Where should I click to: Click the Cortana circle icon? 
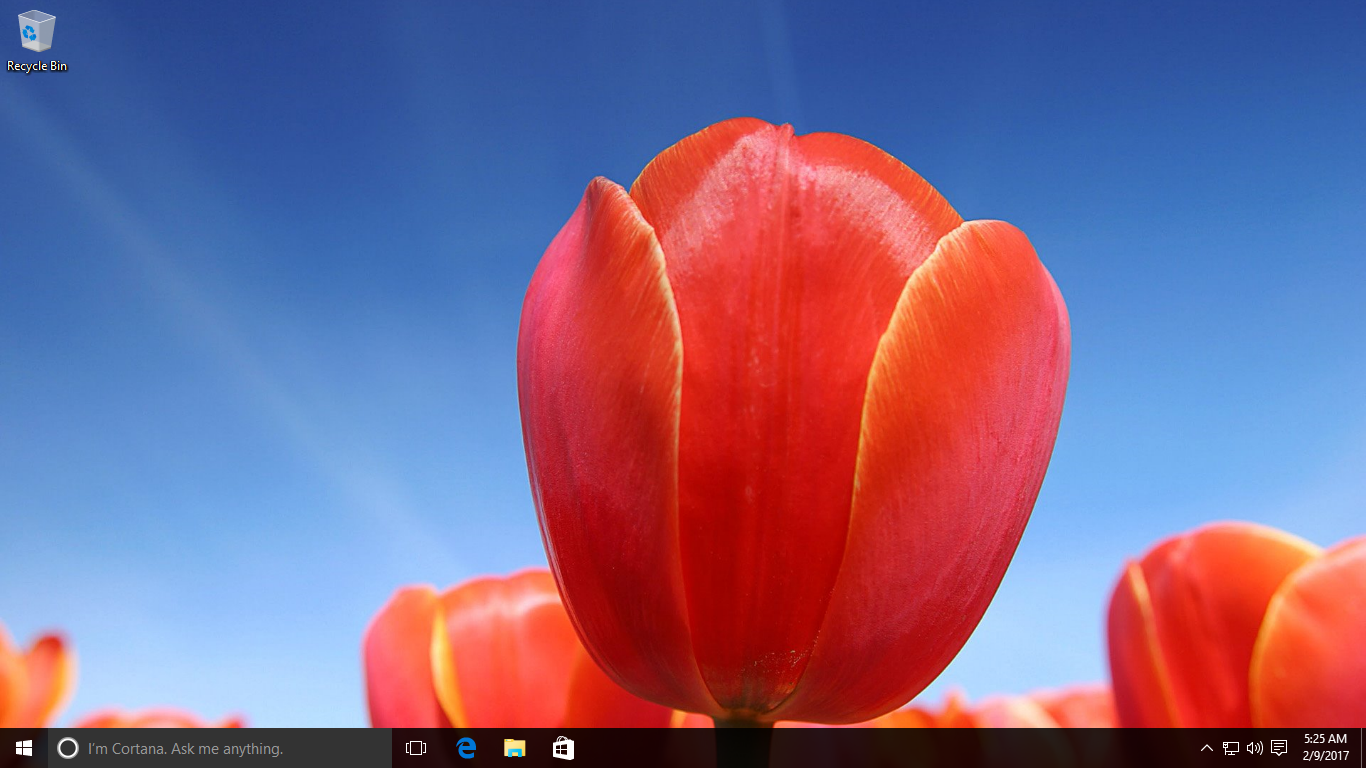tap(69, 747)
